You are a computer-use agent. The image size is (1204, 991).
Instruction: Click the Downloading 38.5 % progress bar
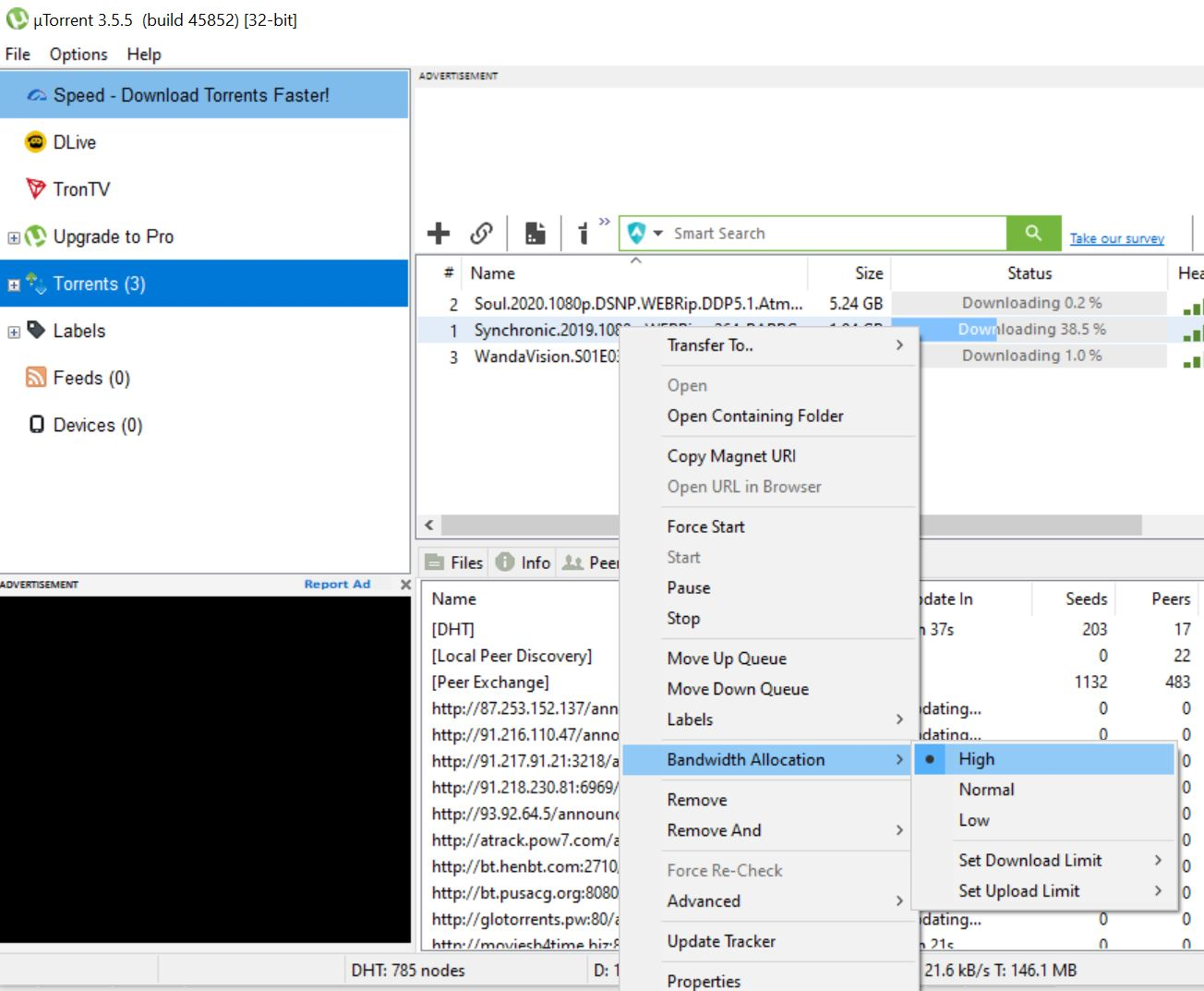pyautogui.click(x=1030, y=330)
